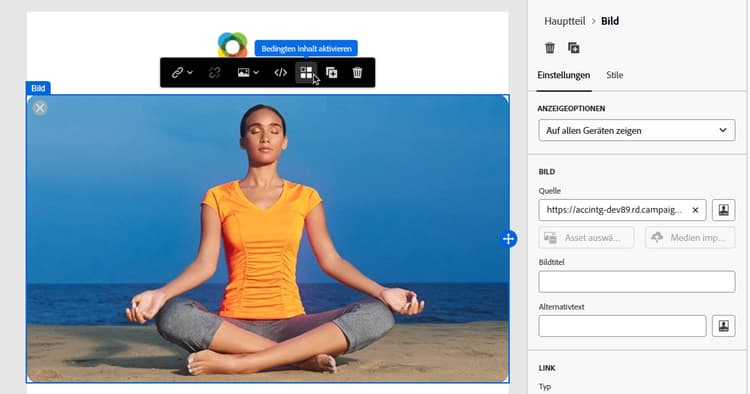The height and width of the screenshot is (394, 750).
Task: Switch to the Stile tab
Action: (615, 75)
